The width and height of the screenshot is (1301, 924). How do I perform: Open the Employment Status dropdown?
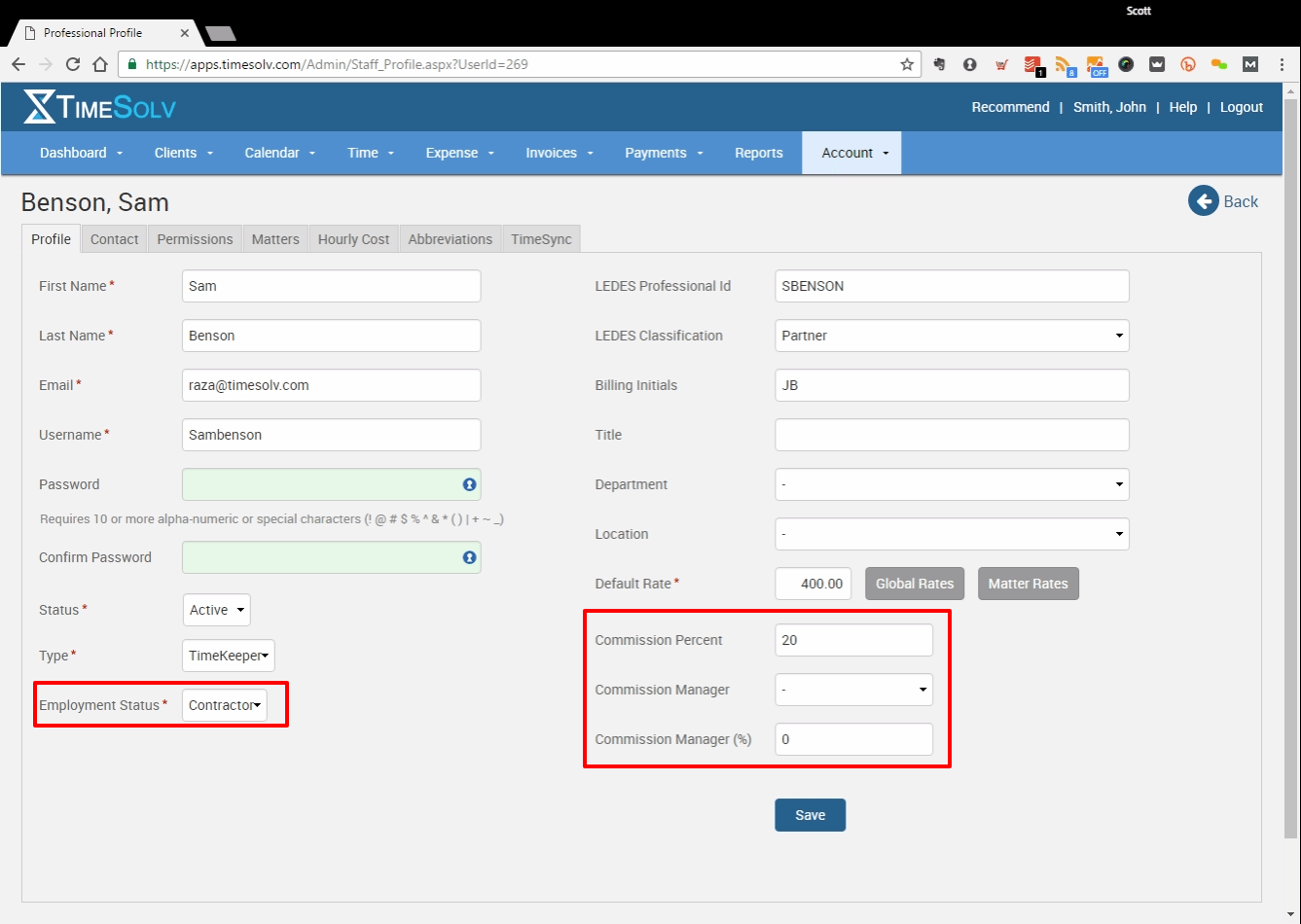coord(225,705)
